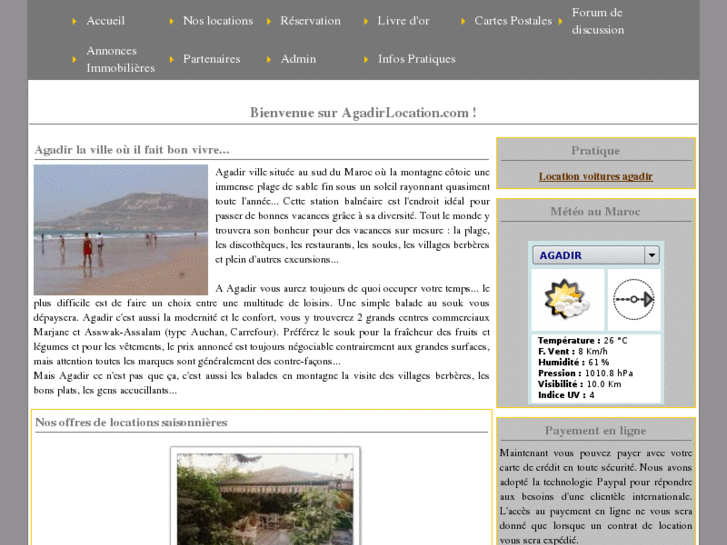727x545 pixels.
Task: Click the yellow arrow beside Partenaires
Action: 172,59
